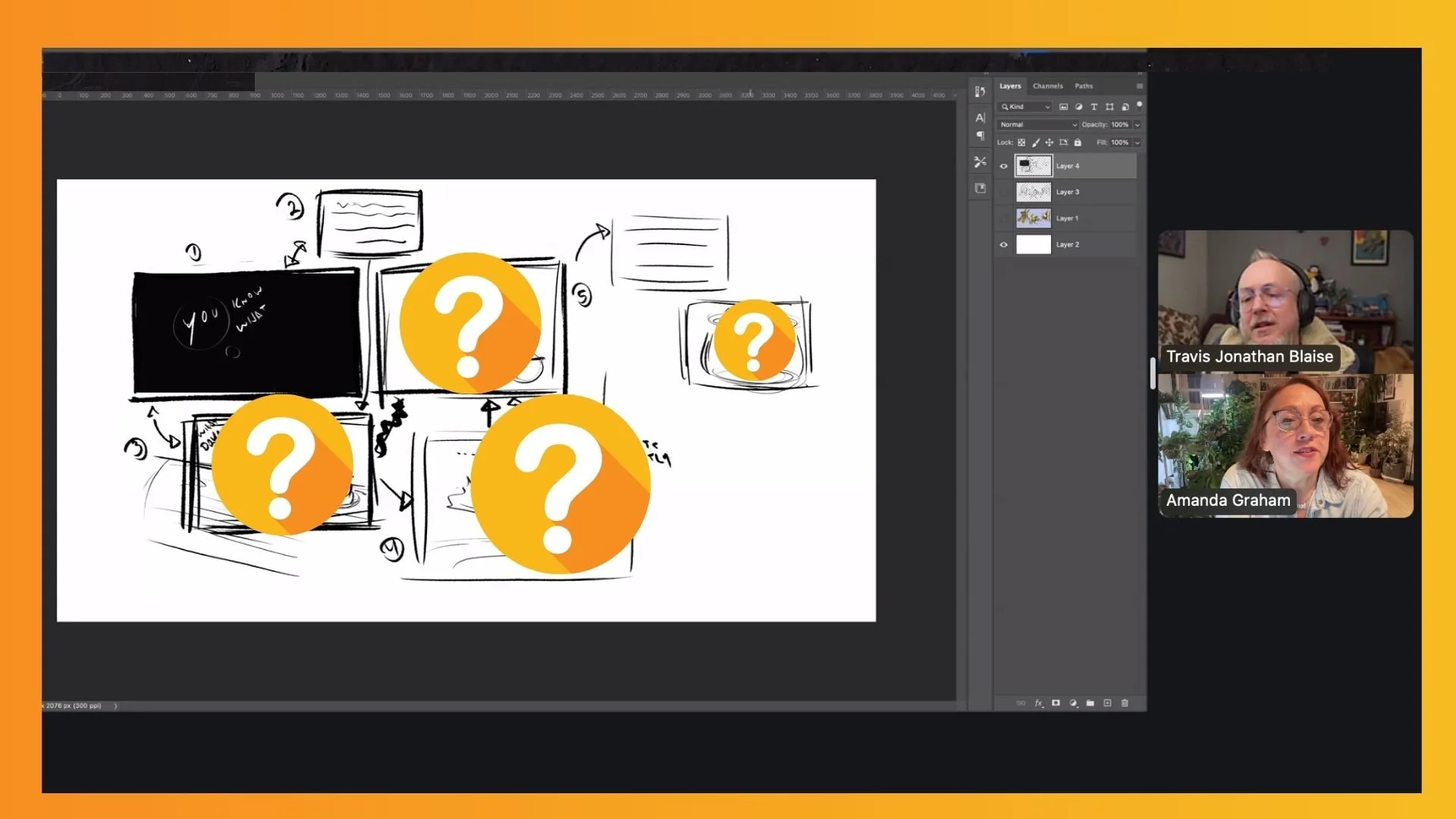Create a new layer group folder
1456x819 pixels.
[1090, 704]
